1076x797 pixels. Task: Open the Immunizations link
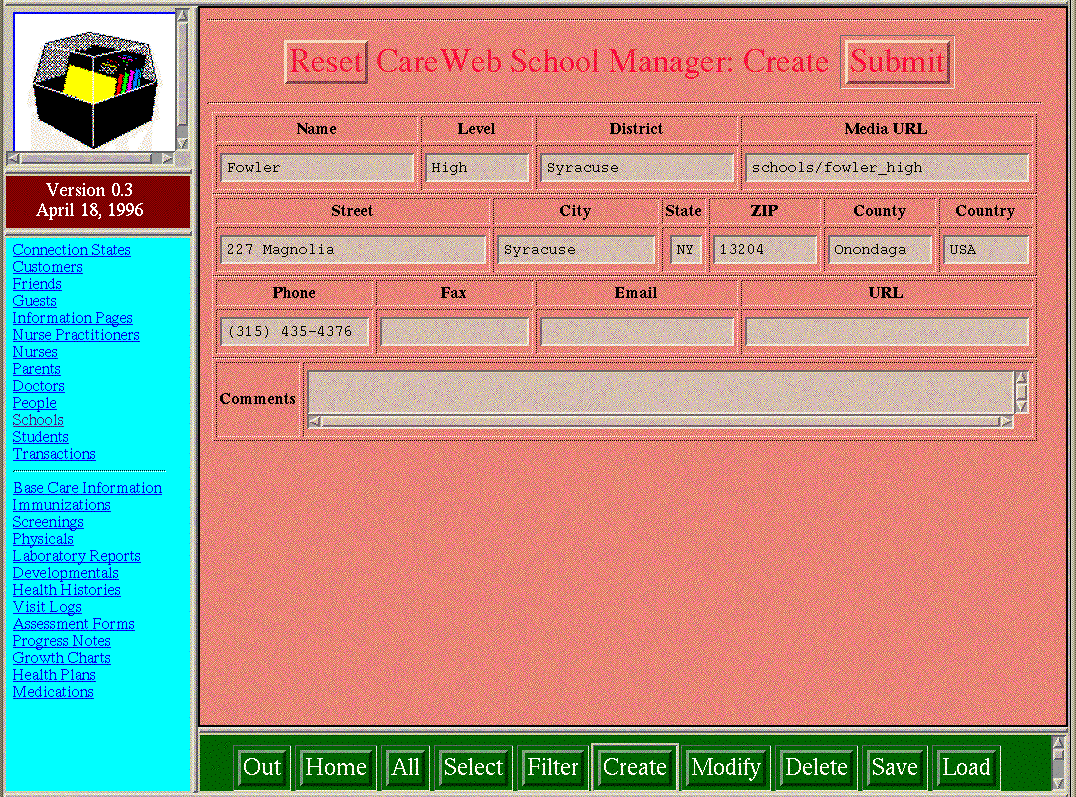point(62,505)
